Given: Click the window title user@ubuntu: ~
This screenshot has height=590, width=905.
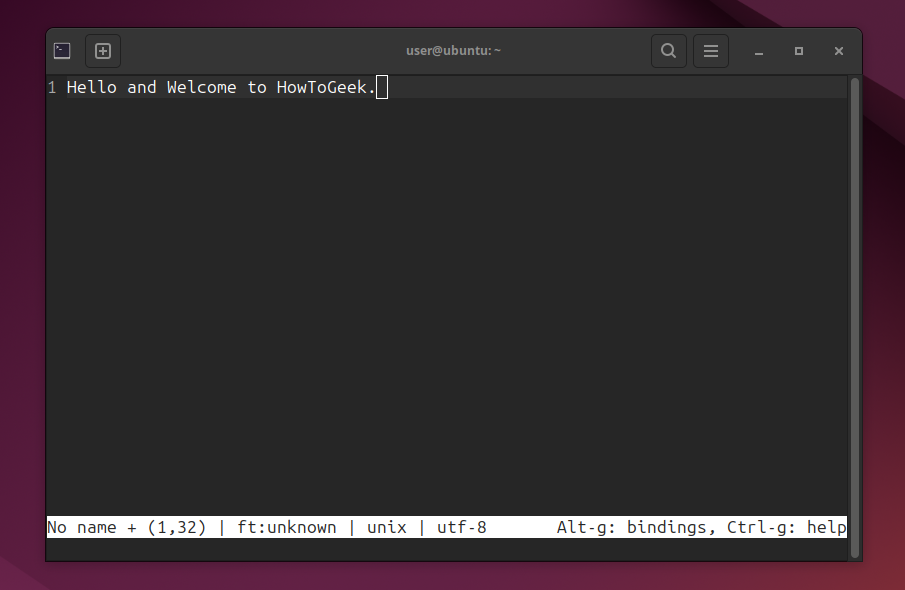Looking at the screenshot, I should pyautogui.click(x=453, y=51).
